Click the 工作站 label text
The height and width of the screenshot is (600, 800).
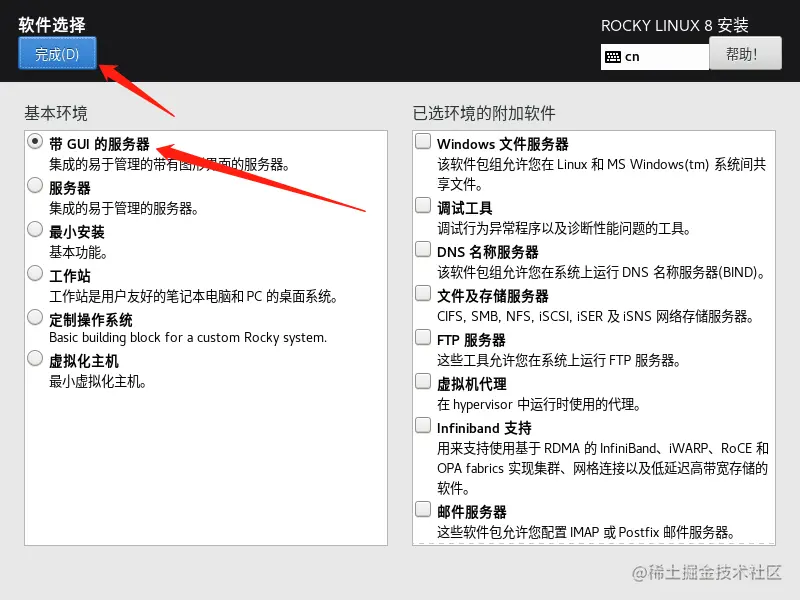[70, 276]
